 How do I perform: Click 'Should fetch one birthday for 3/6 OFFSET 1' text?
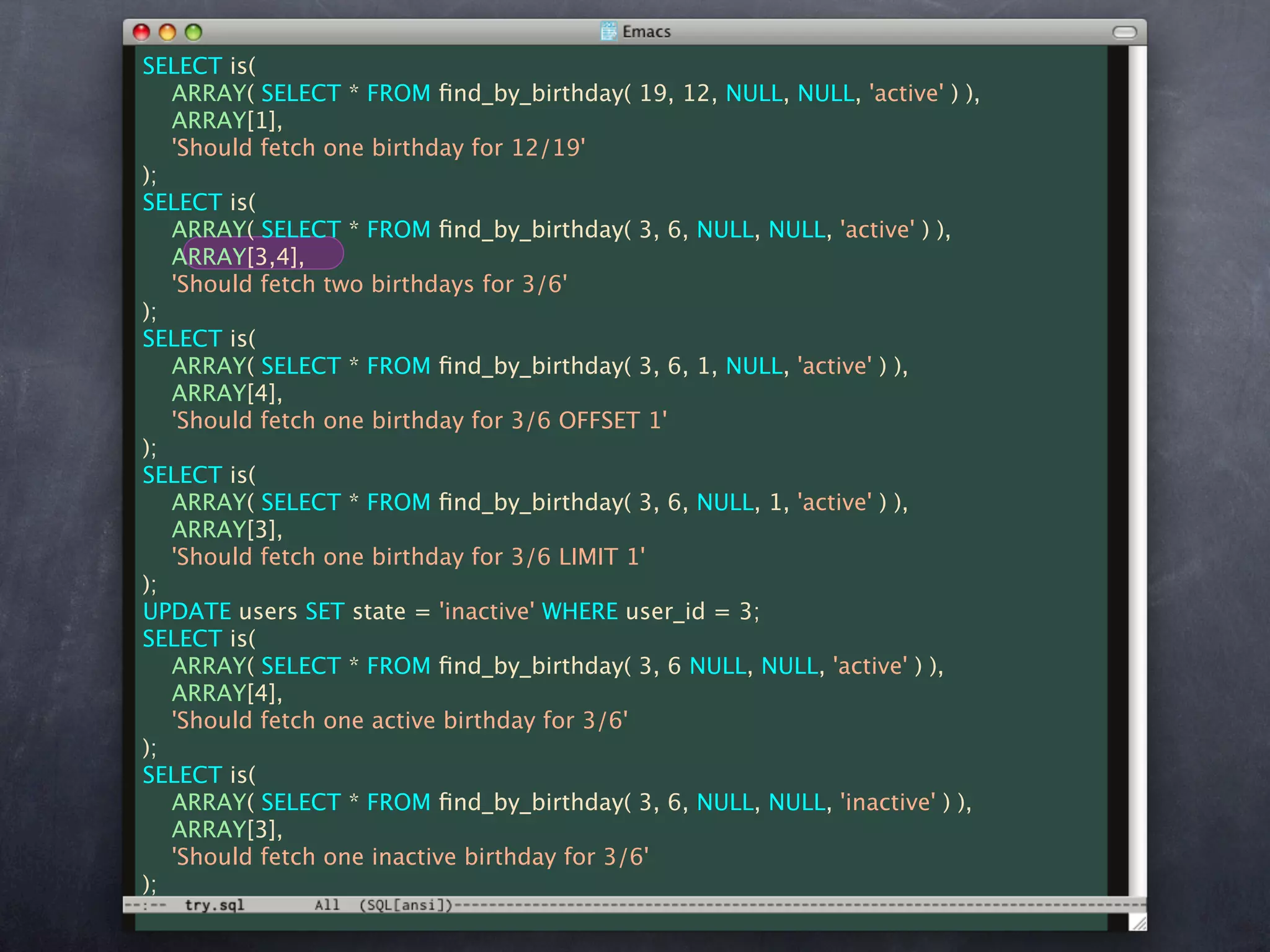419,420
